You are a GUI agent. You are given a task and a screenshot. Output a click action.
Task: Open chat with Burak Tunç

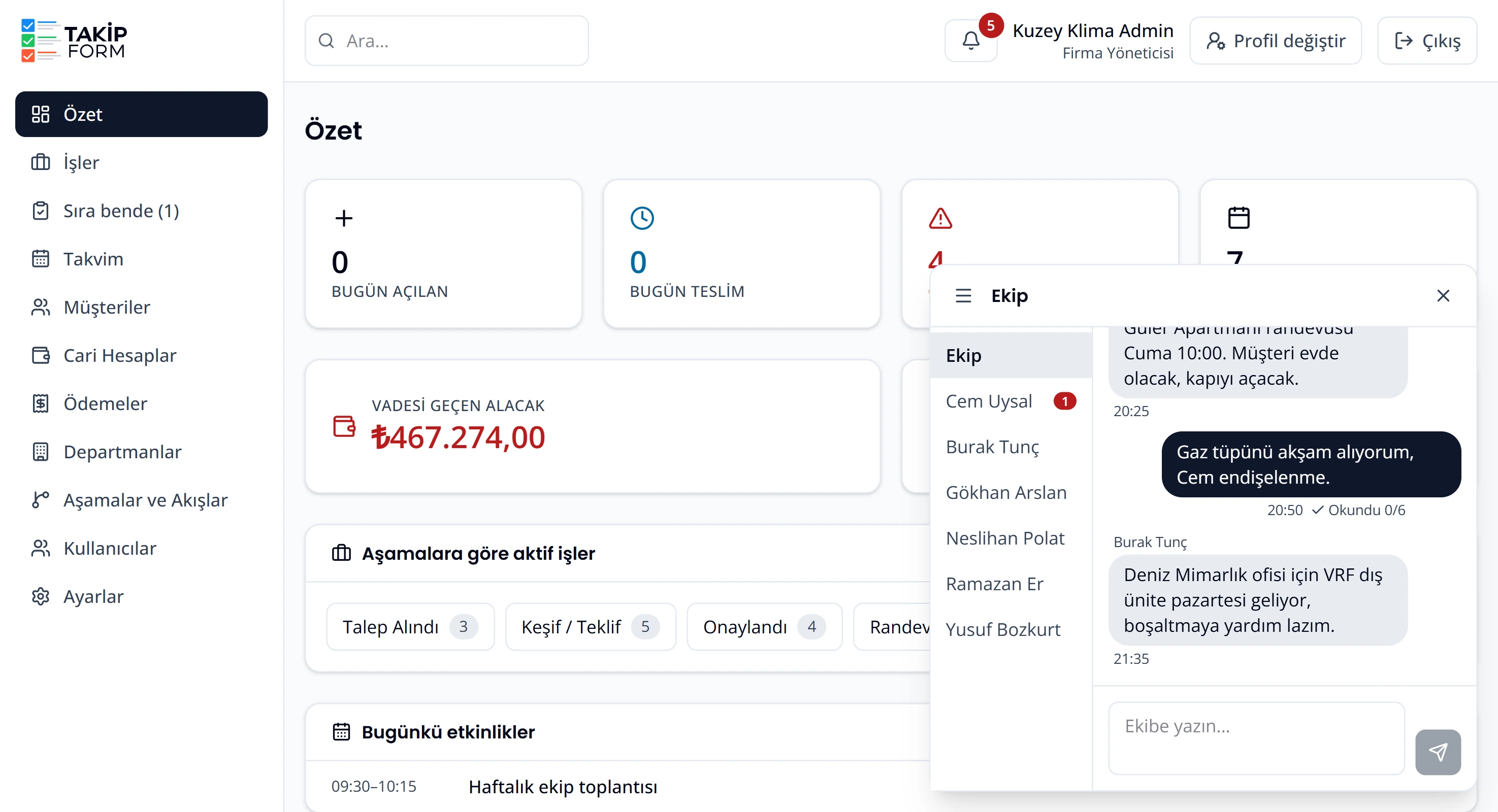click(x=1011, y=447)
